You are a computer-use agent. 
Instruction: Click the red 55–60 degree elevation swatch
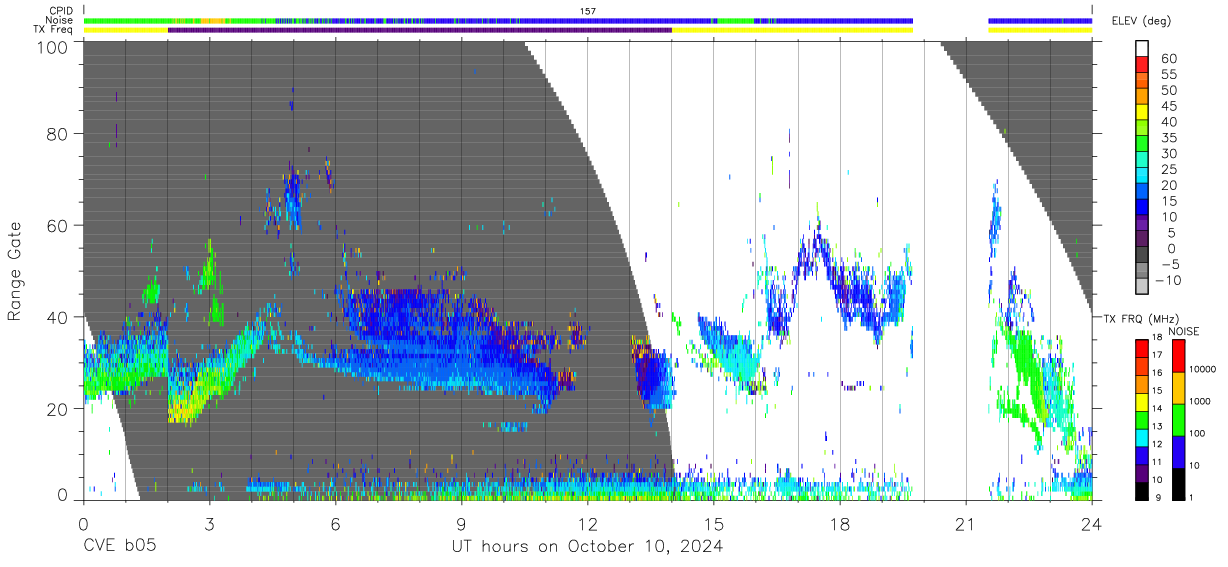click(1142, 64)
